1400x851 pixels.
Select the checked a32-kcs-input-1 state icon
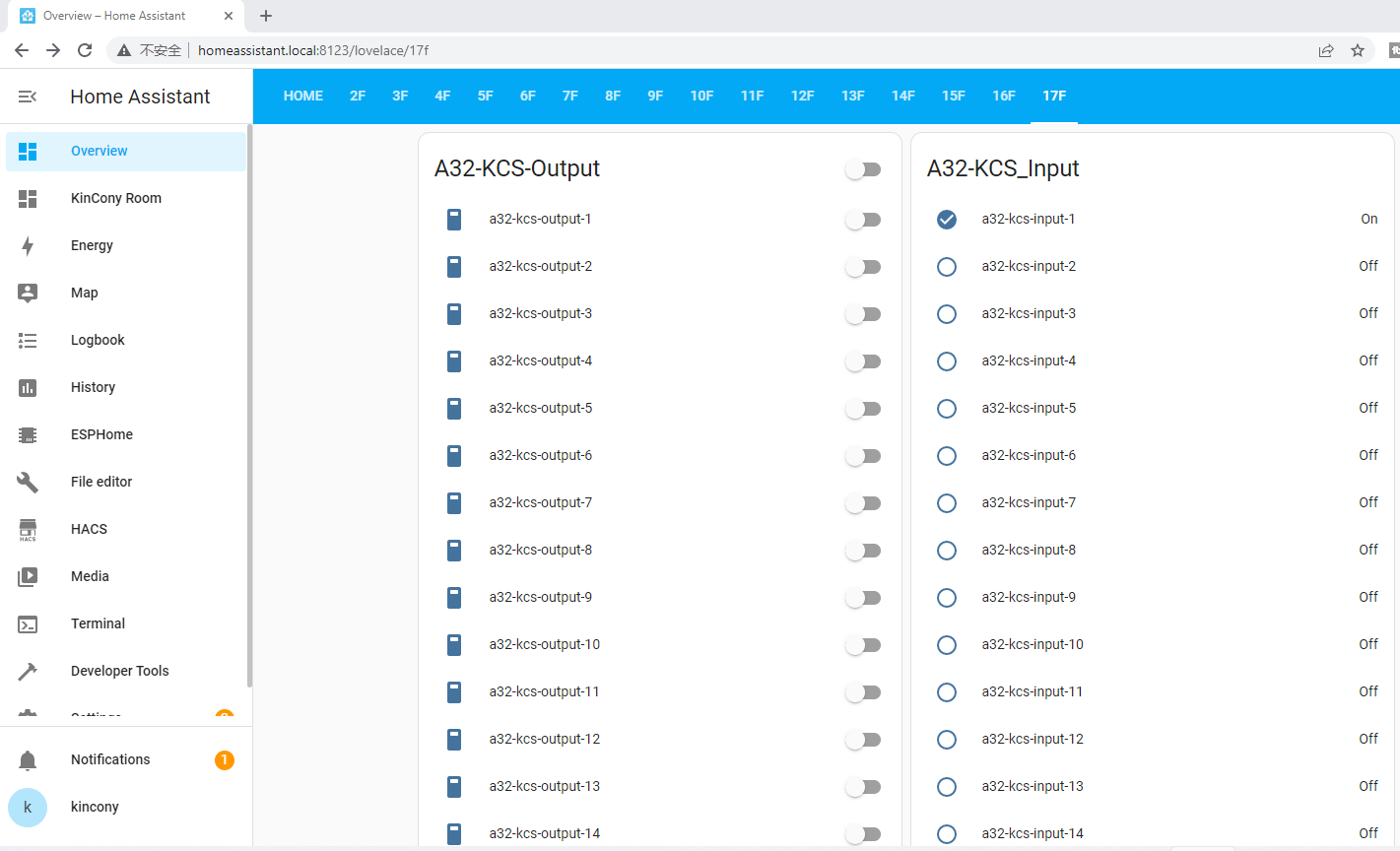click(x=947, y=220)
